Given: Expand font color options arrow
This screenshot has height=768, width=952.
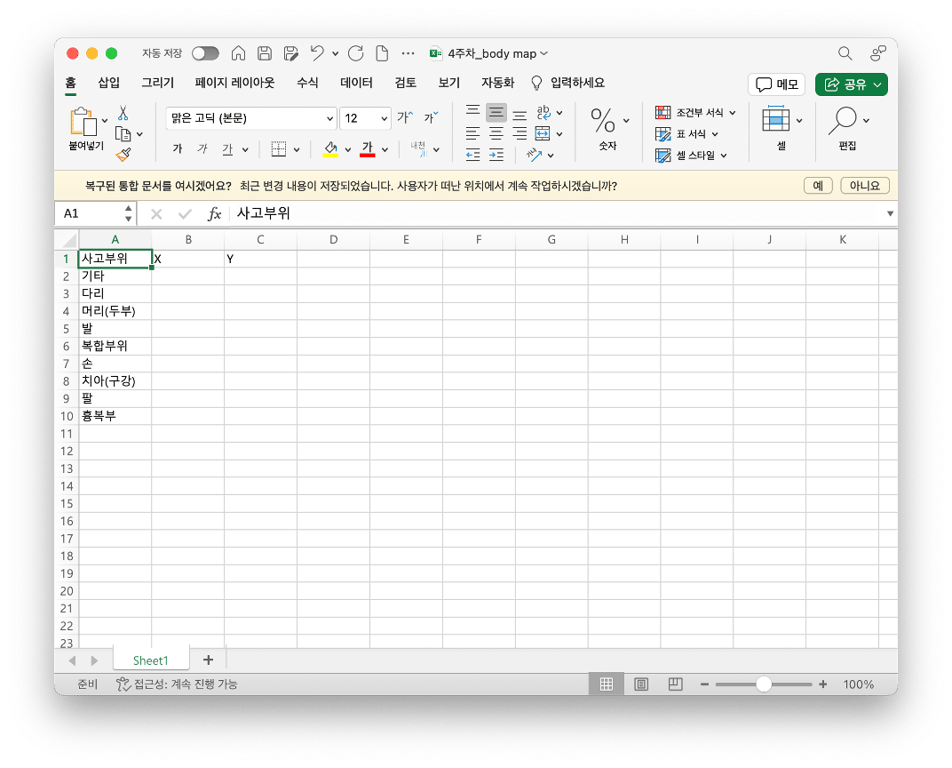Looking at the screenshot, I should (x=385, y=149).
